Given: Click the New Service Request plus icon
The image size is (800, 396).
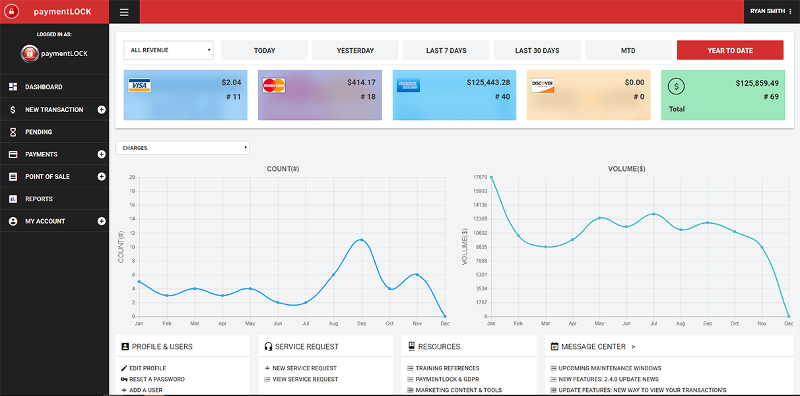Looking at the screenshot, I should (x=267, y=368).
